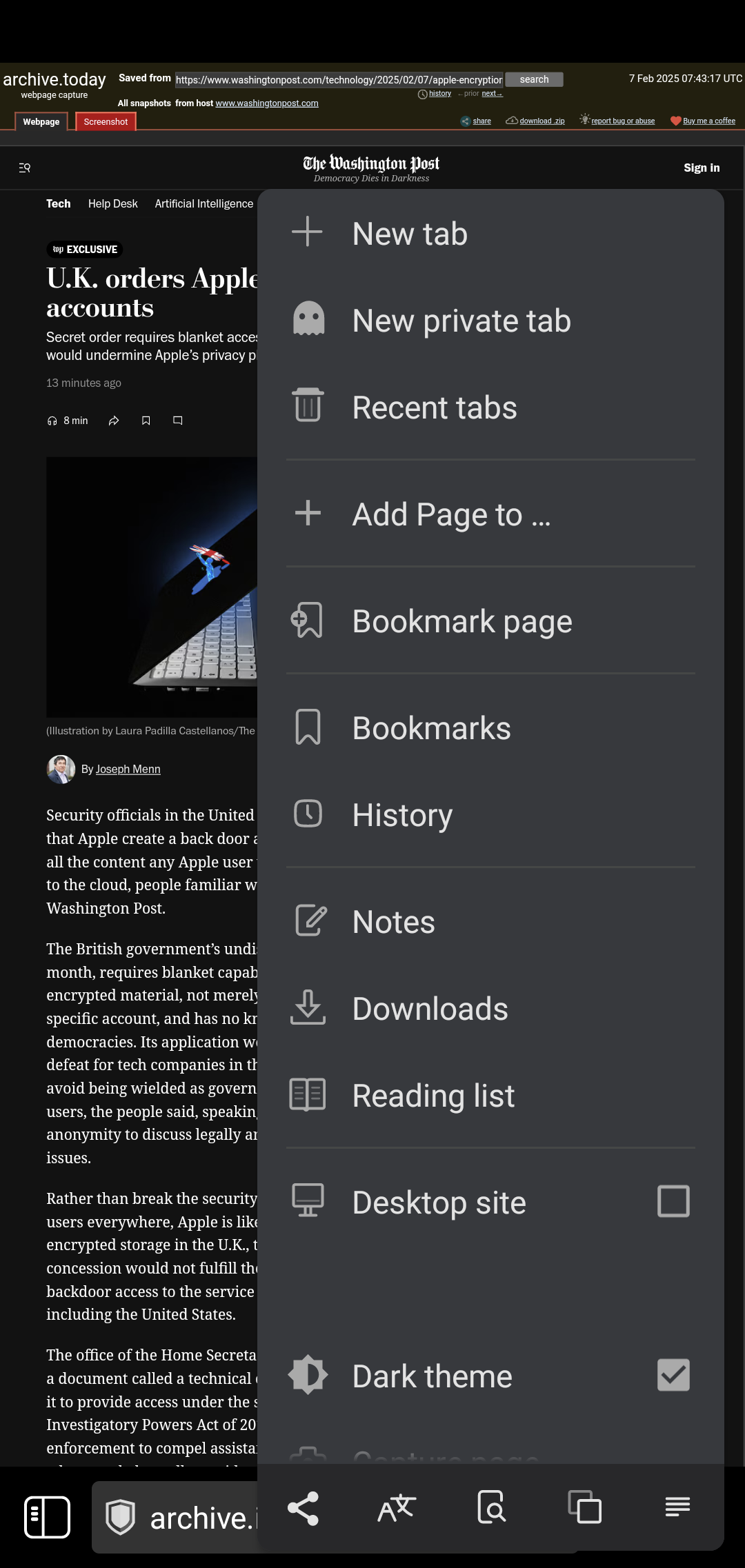Viewport: 745px width, 1568px height.
Task: Click the article share arrow icon
Action: pyautogui.click(x=114, y=421)
